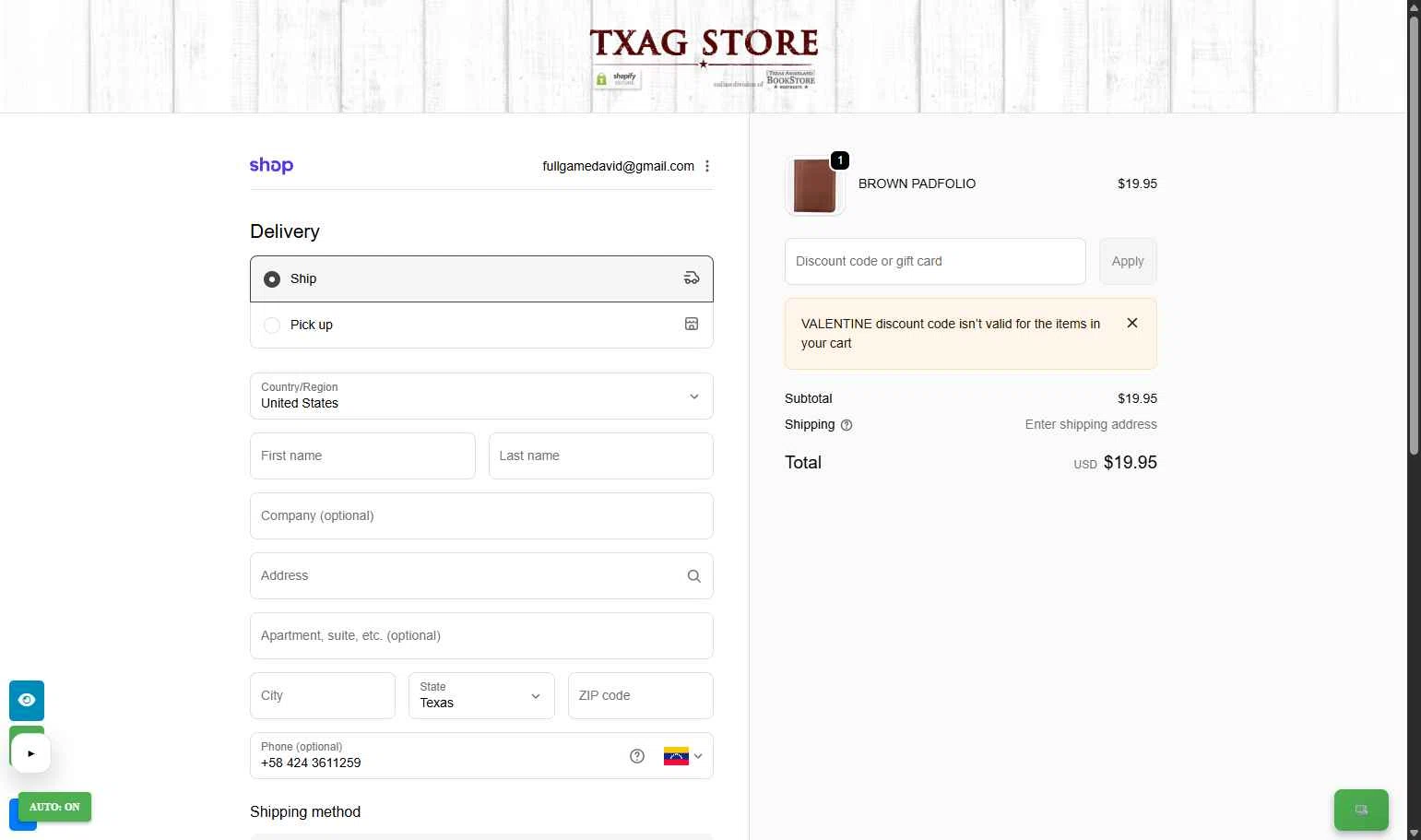Viewport: 1421px width, 840px height.
Task: Click the play arrow overlay button
Action: tap(31, 753)
